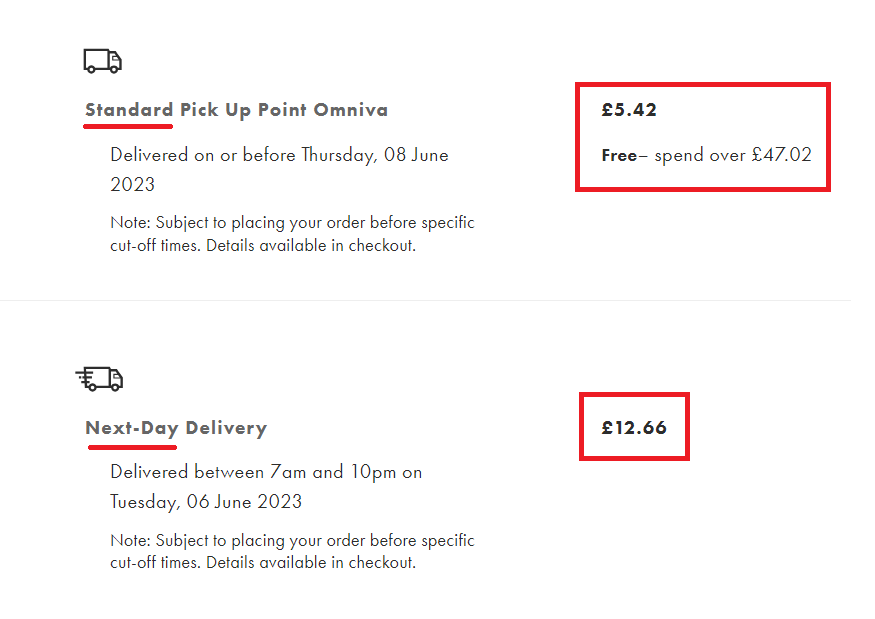Click 'Delivered on or before Thursday, 08 June' text
This screenshot has width=875, height=619.
point(279,155)
